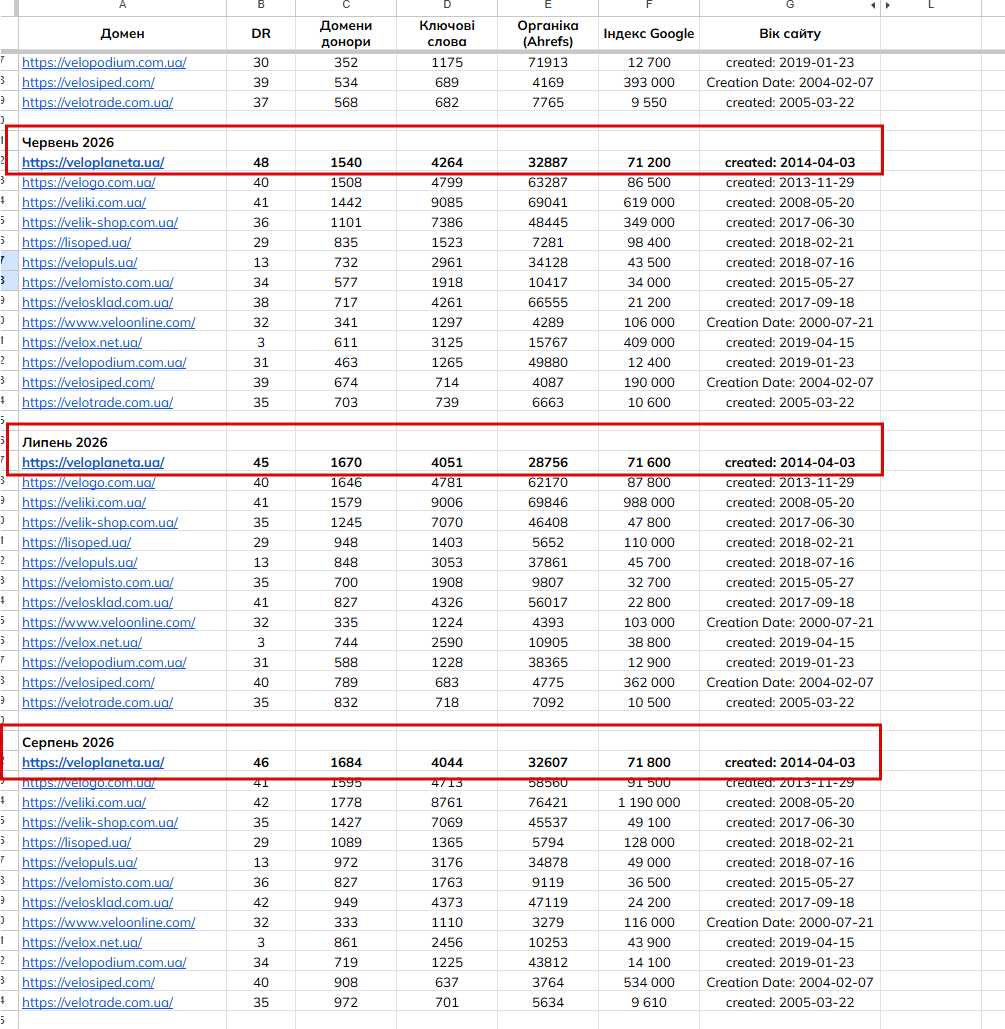Select column A header
The width and height of the screenshot is (1005, 1029).
(122, 5)
